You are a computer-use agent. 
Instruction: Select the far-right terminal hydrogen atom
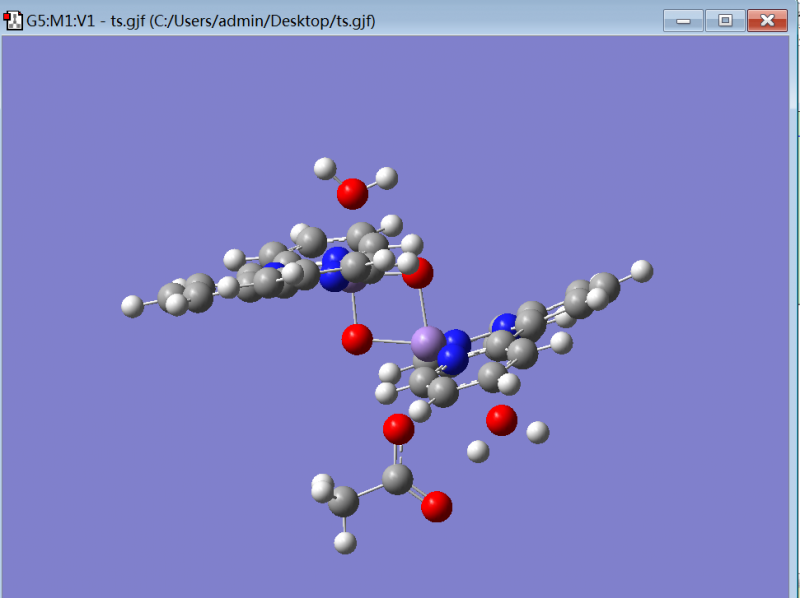point(642,271)
